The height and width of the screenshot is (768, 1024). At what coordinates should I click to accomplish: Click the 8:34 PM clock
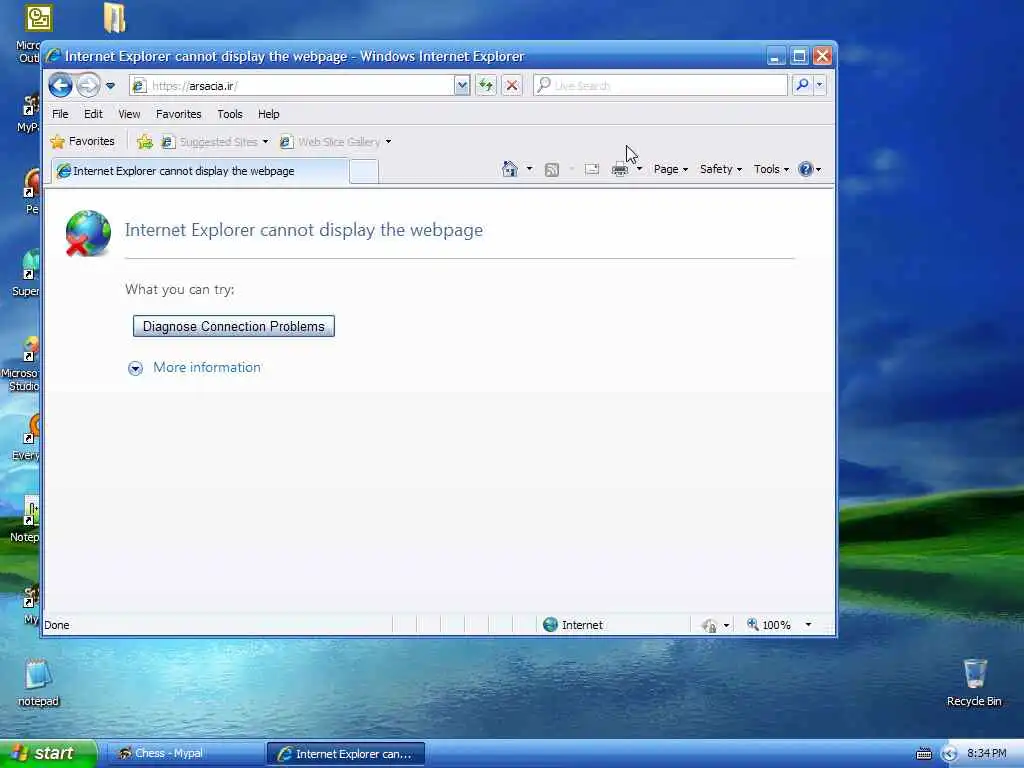tap(987, 754)
